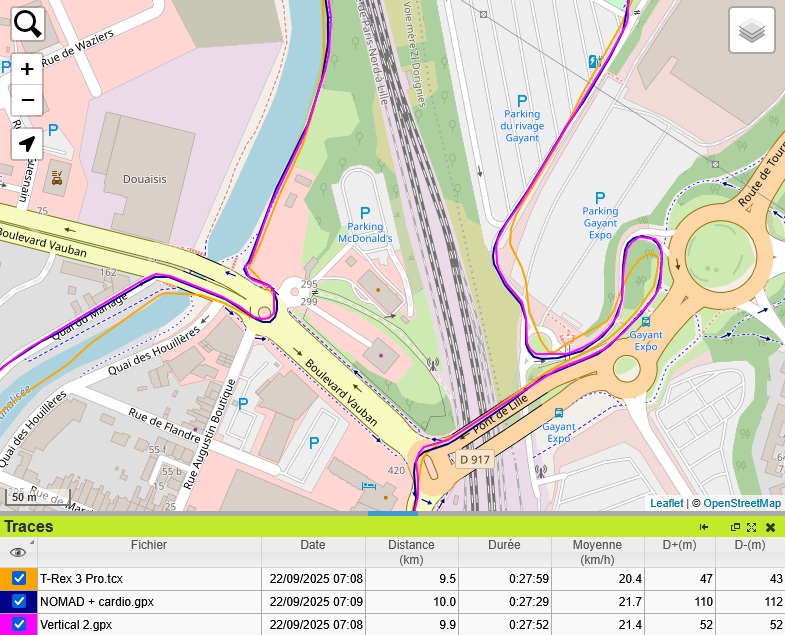Sort traces by Distance column header
The width and height of the screenshot is (785, 635).
(412, 552)
